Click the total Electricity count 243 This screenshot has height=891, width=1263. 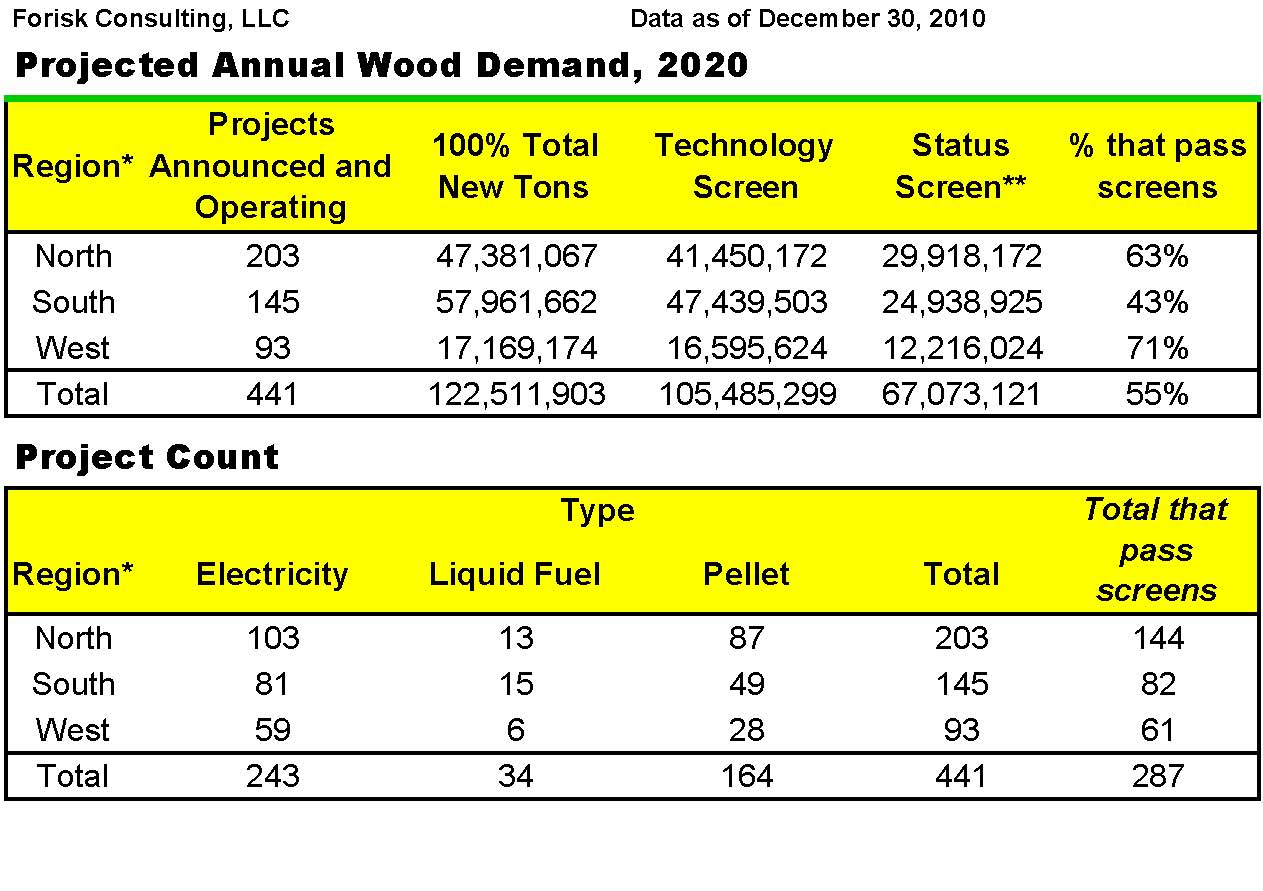click(x=273, y=777)
